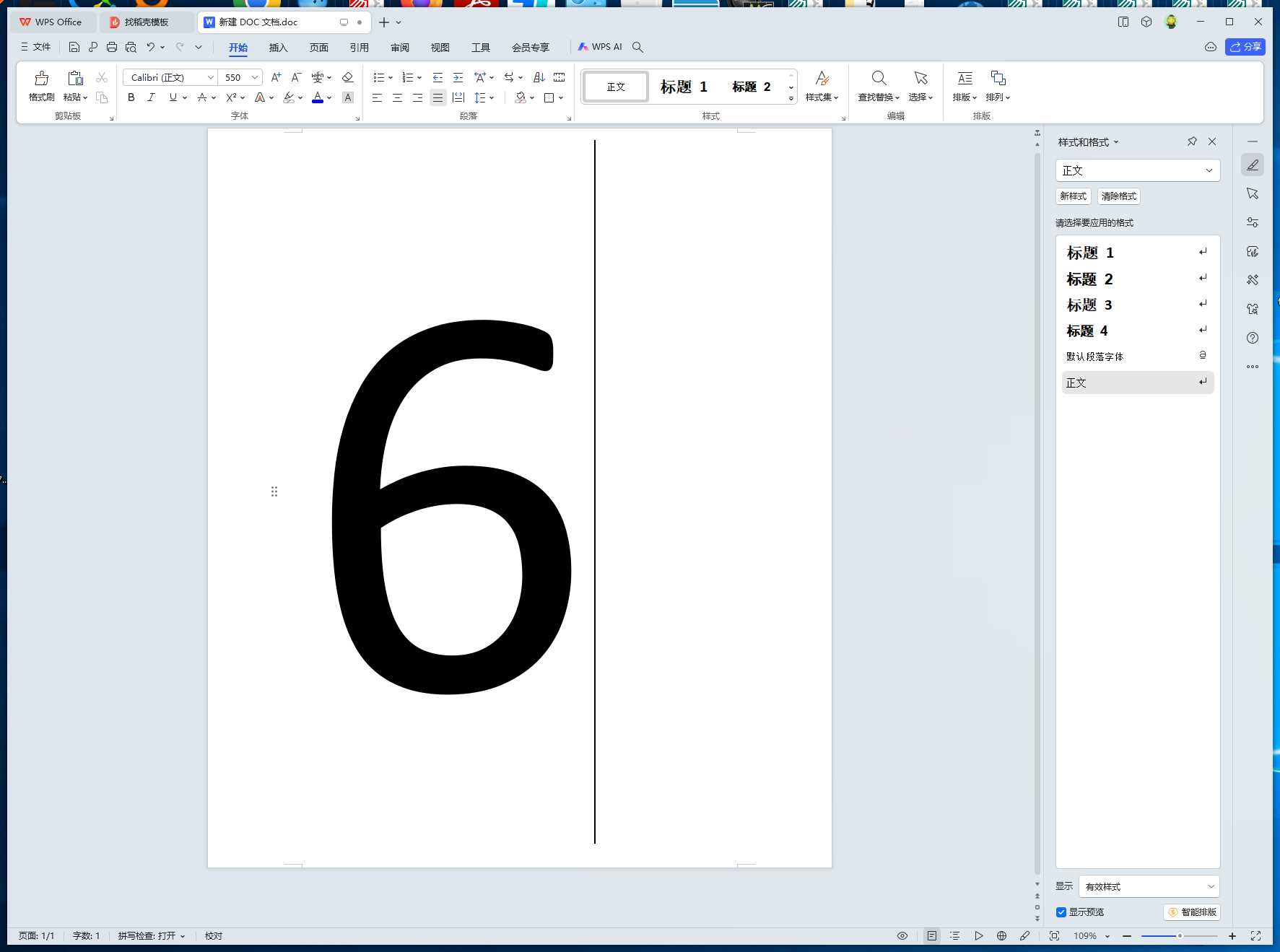The image size is (1280, 952).
Task: Open the Style Set icon
Action: (822, 78)
